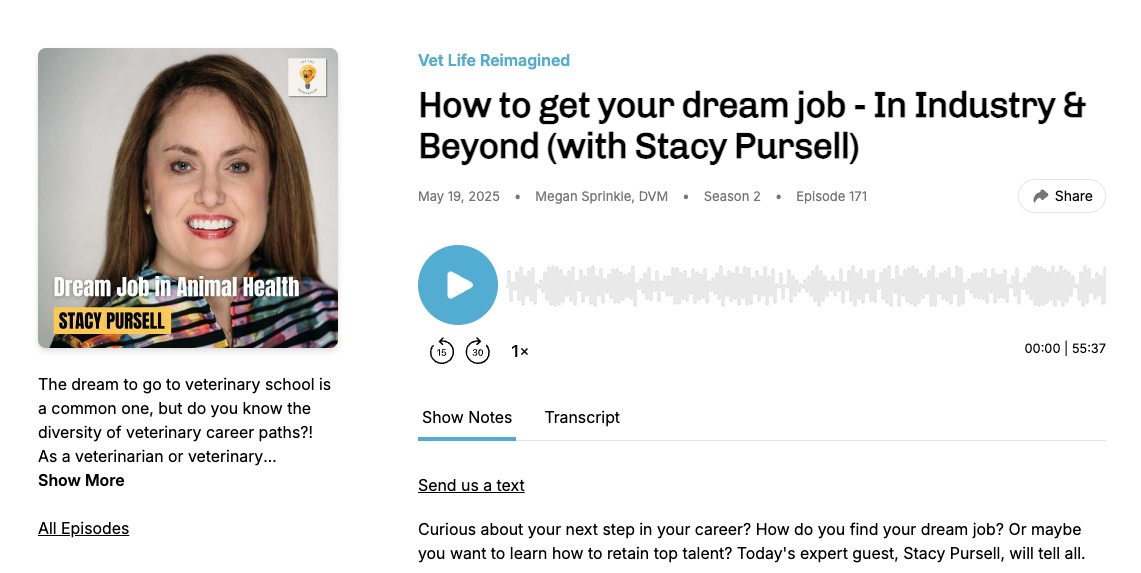The height and width of the screenshot is (573, 1141).
Task: Select the Megan Sprinkle, DVM author name
Action: [601, 197]
